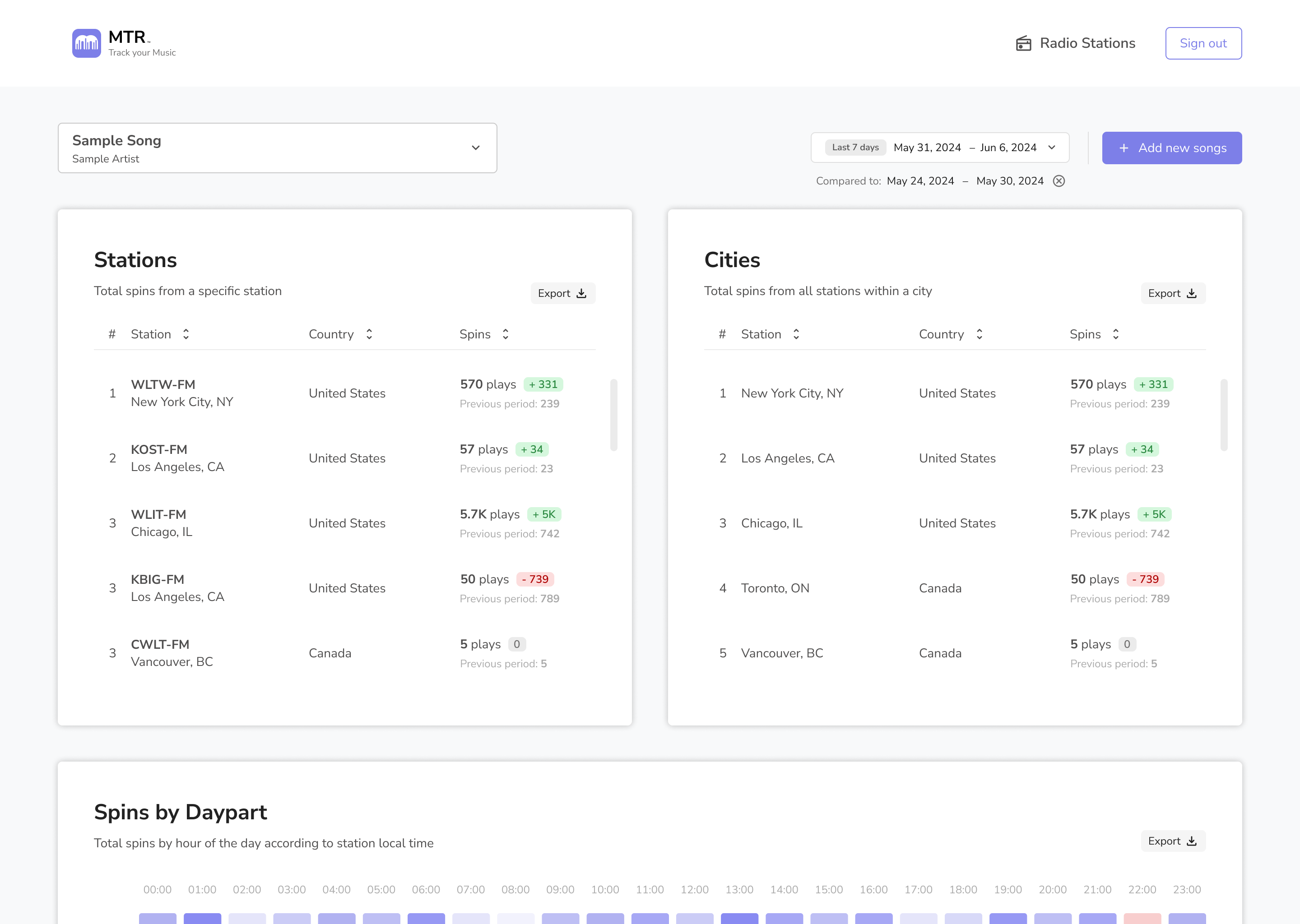Sort Stations table by Station name

coord(186,335)
